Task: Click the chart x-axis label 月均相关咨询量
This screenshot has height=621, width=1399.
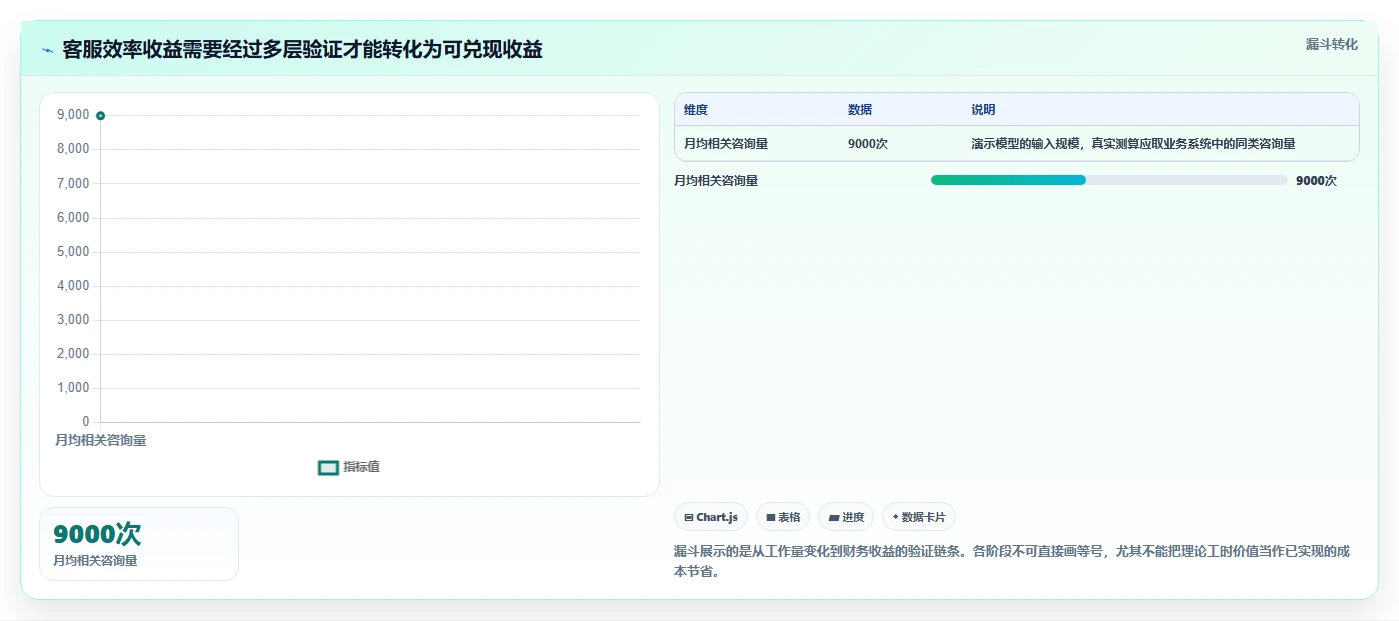Action: tap(100, 440)
